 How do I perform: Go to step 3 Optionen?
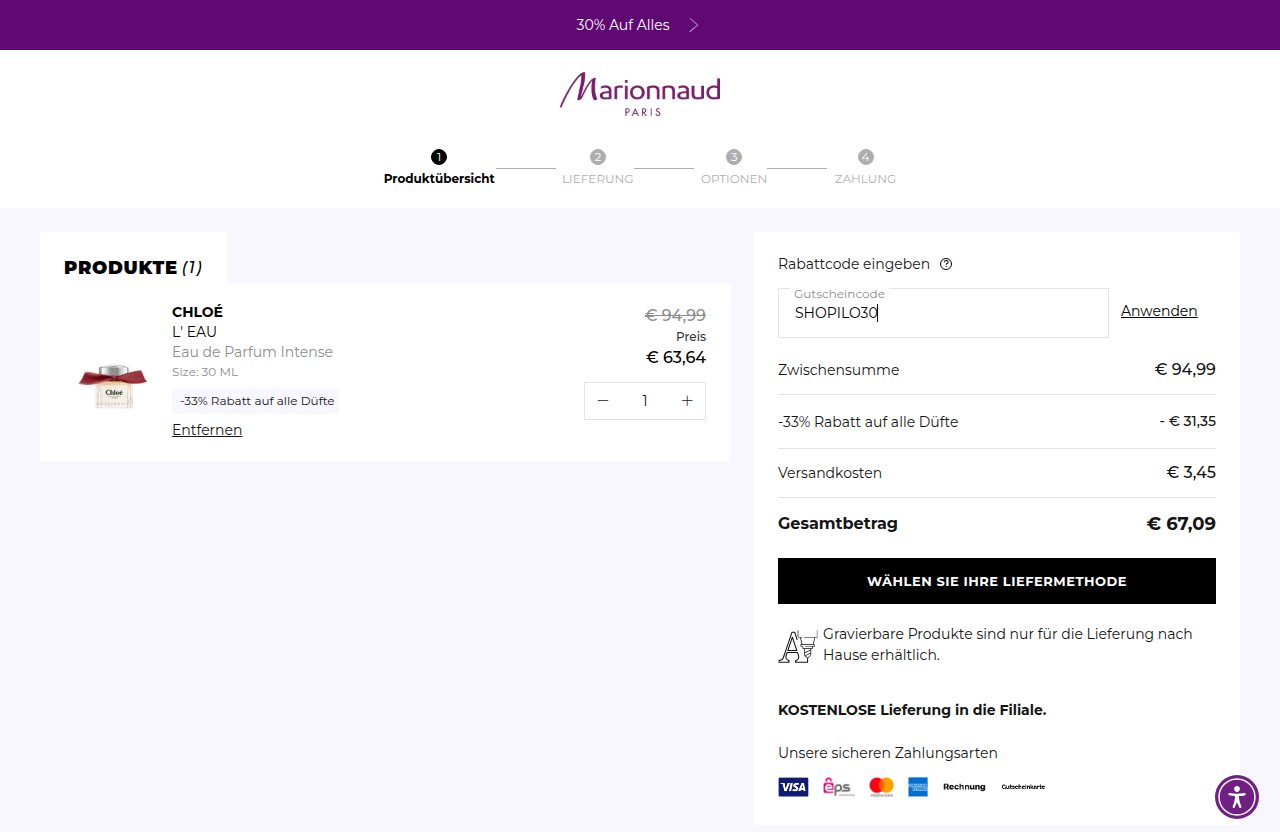[734, 167]
